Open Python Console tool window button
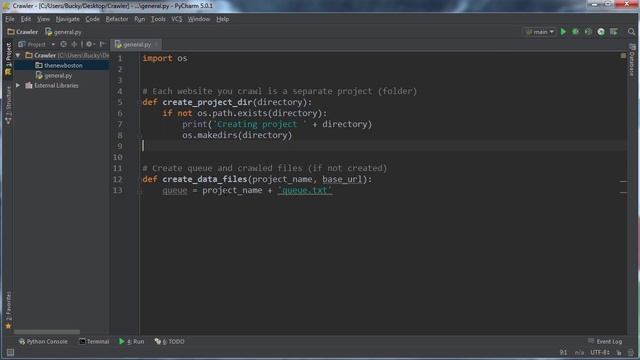Image resolution: width=640 pixels, height=360 pixels. click(x=43, y=341)
